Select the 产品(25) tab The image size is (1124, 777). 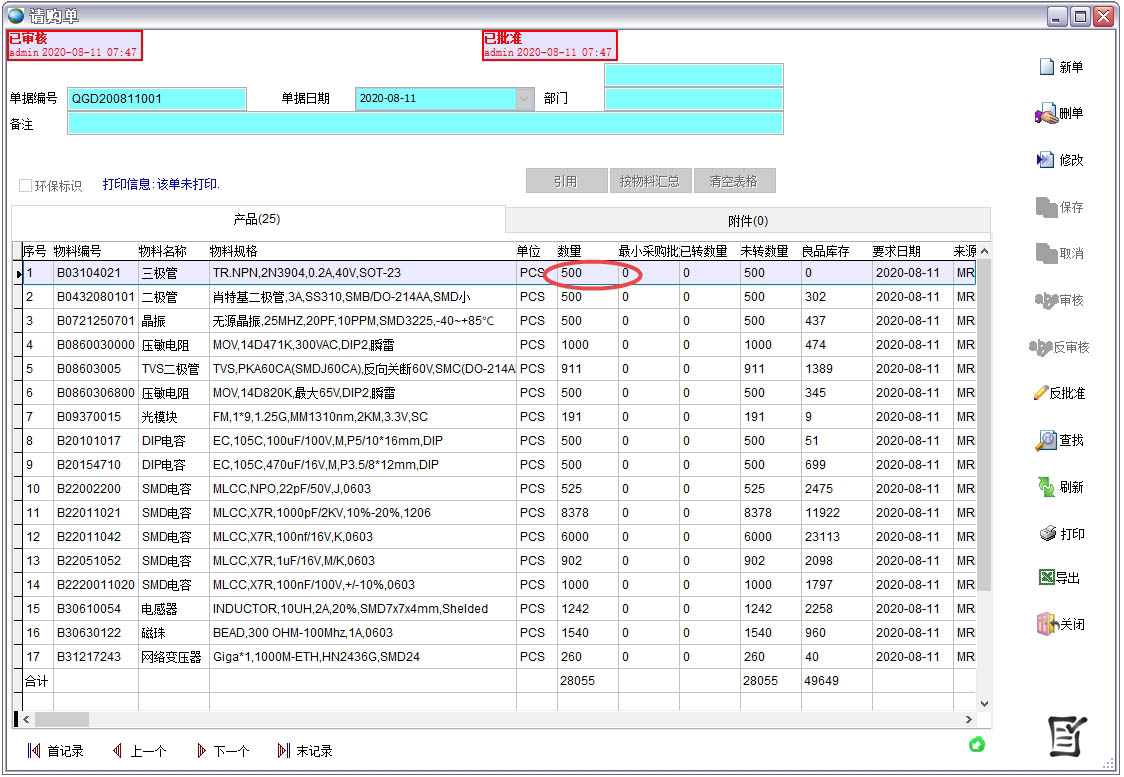[257, 220]
